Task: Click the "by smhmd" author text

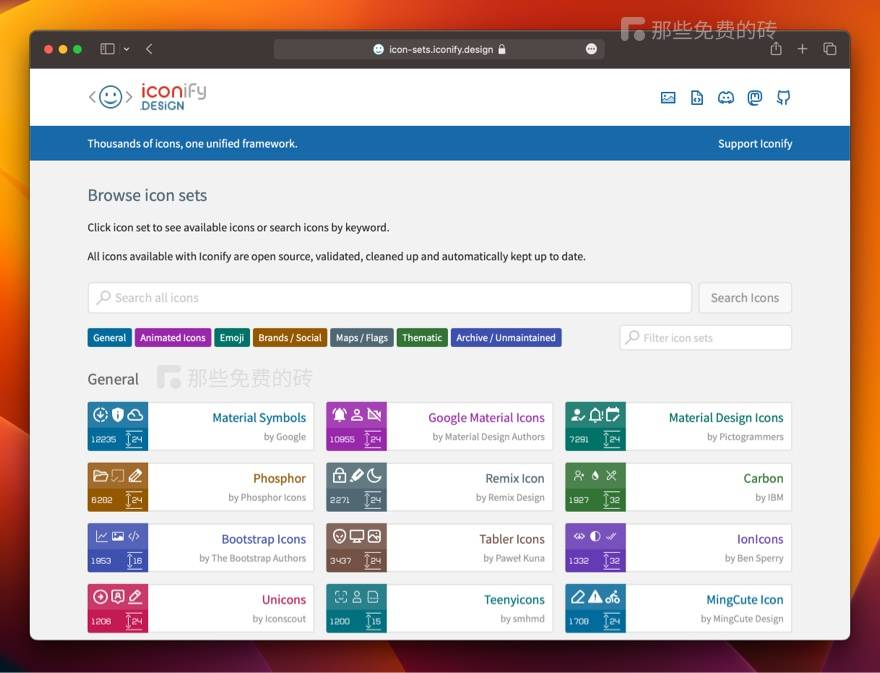Action: (x=522, y=619)
